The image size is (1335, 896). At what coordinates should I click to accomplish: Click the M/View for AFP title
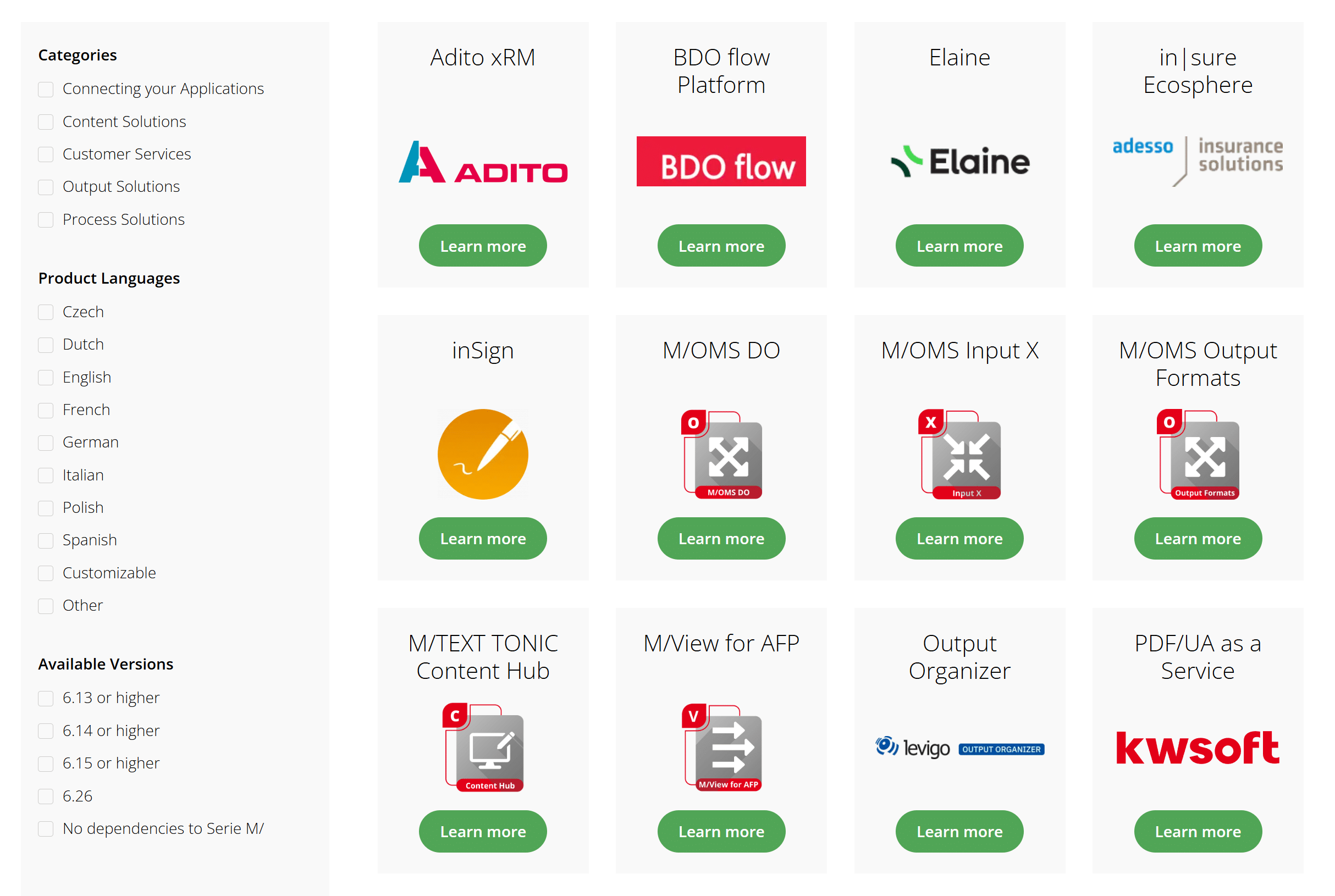coord(721,644)
